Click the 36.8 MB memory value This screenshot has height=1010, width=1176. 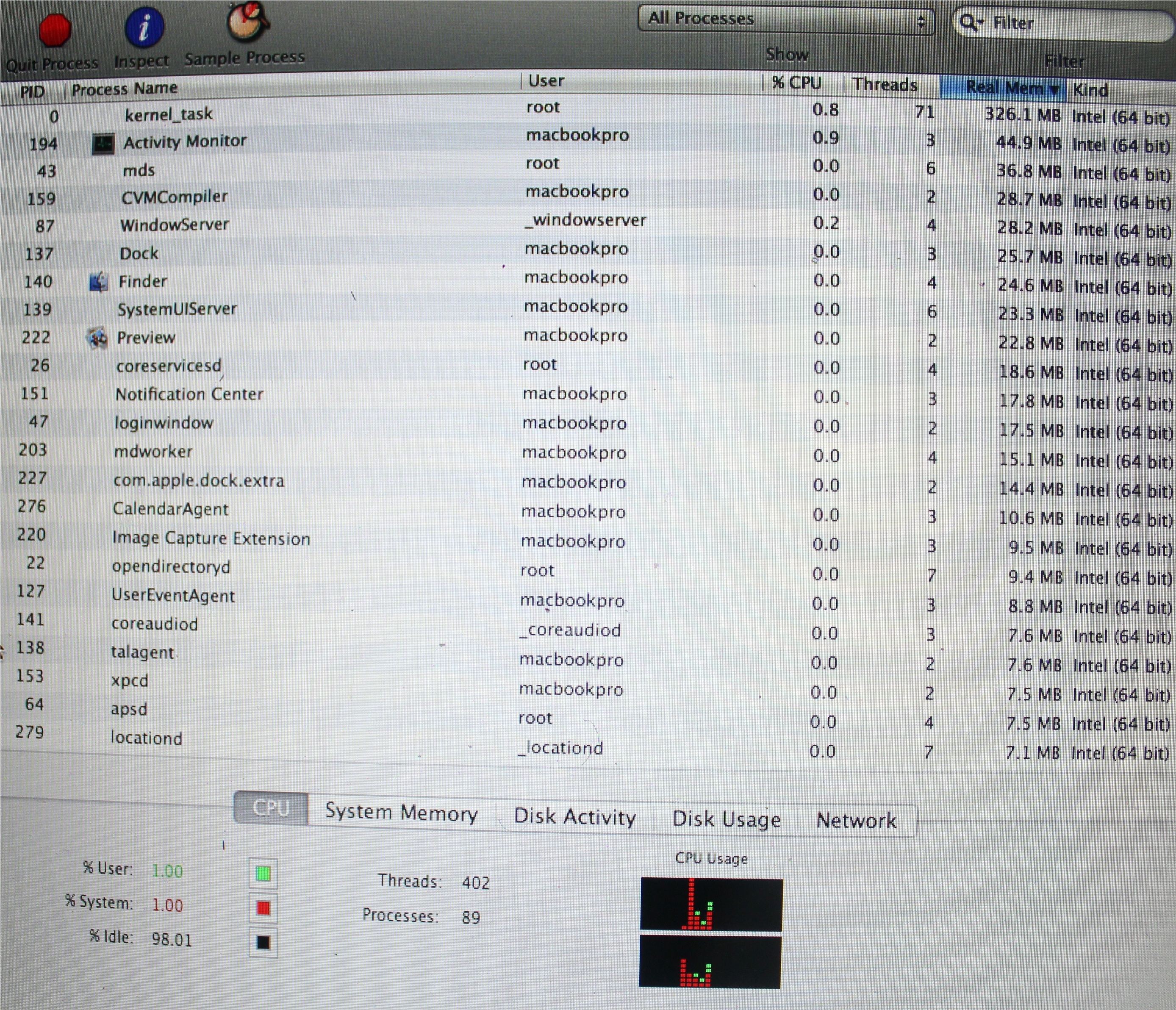pos(1029,172)
